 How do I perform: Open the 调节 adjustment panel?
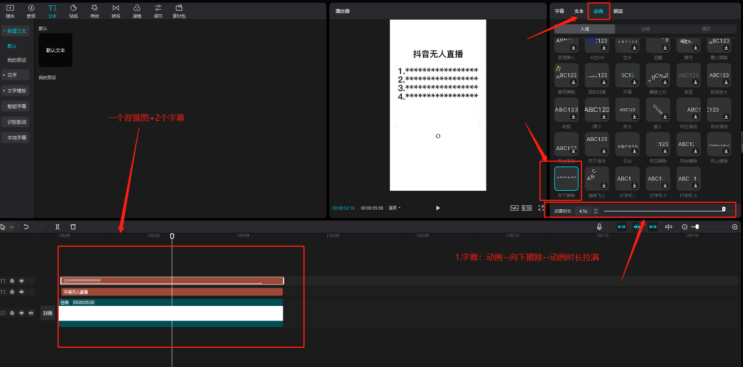pyautogui.click(x=158, y=10)
